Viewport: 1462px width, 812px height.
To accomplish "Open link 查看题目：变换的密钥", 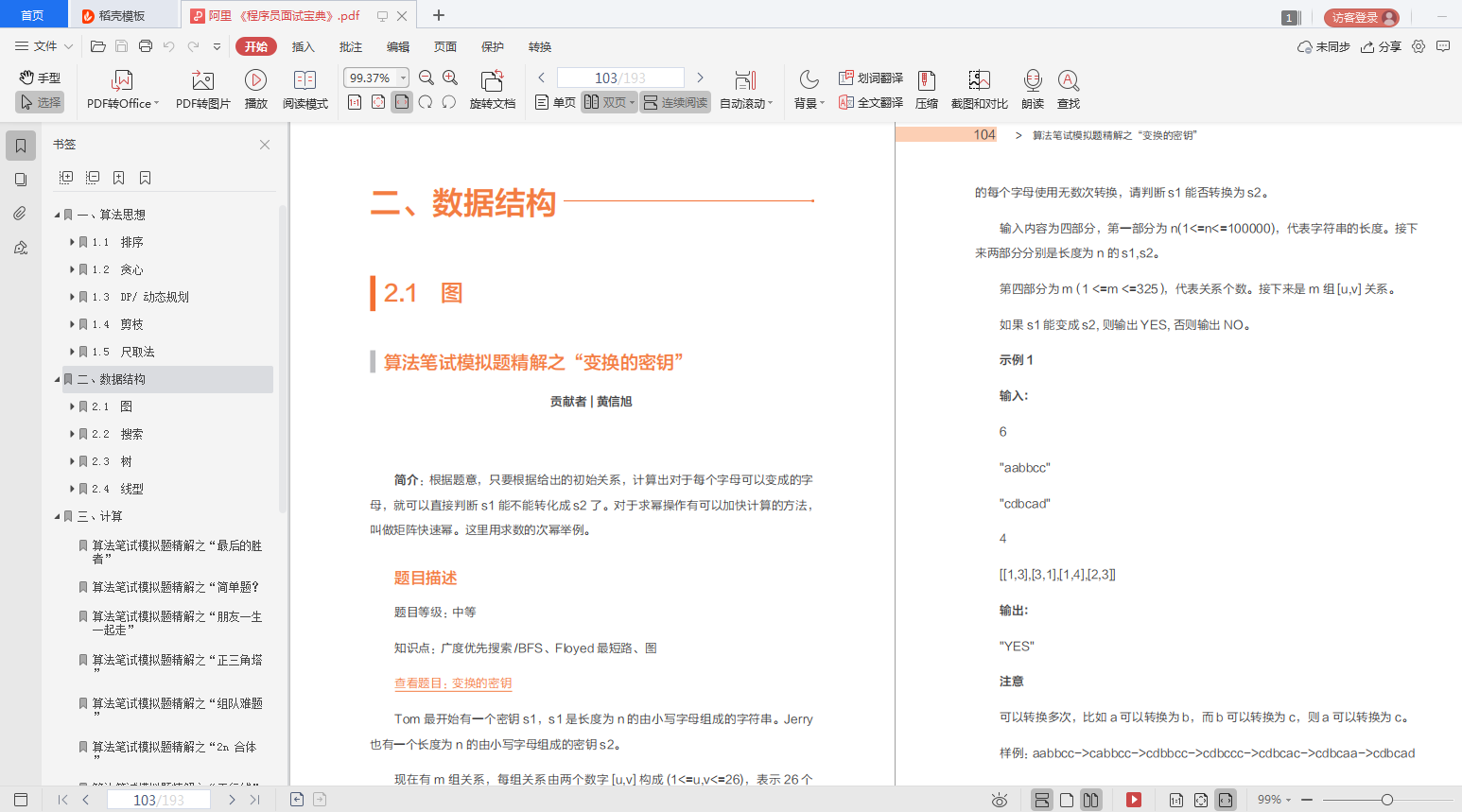I will click(453, 683).
